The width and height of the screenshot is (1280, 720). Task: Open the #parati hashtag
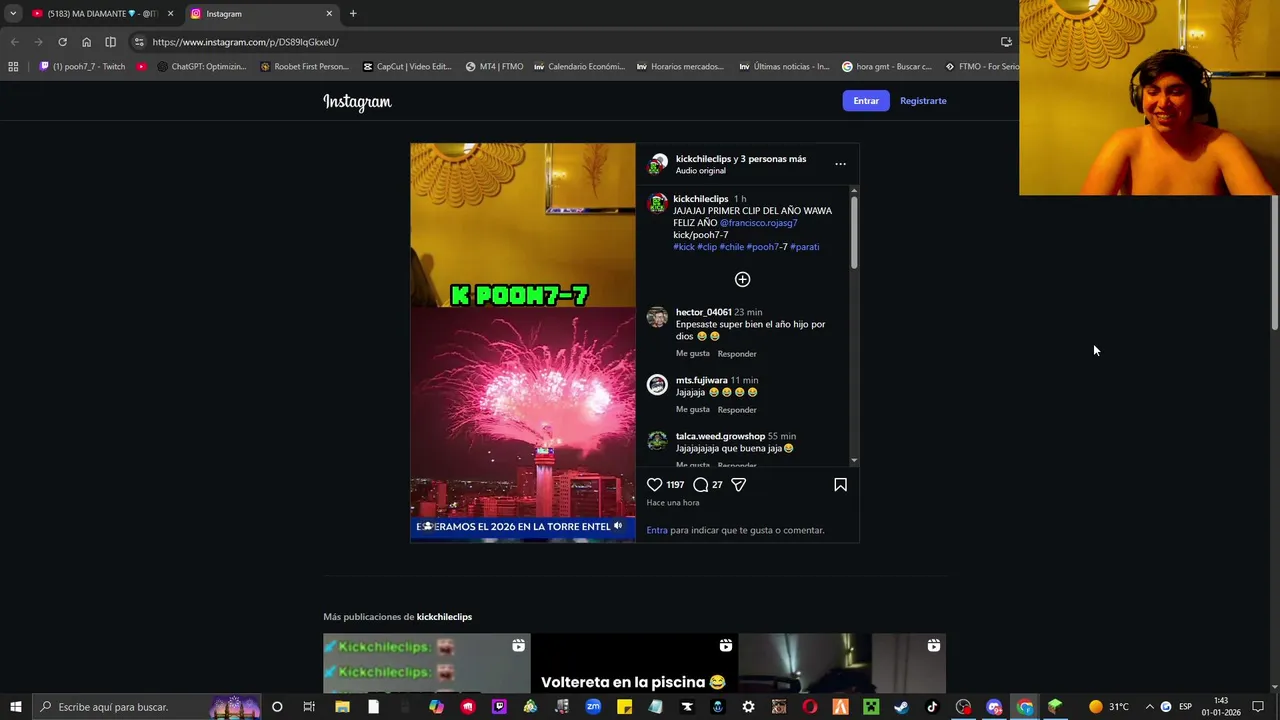805,247
